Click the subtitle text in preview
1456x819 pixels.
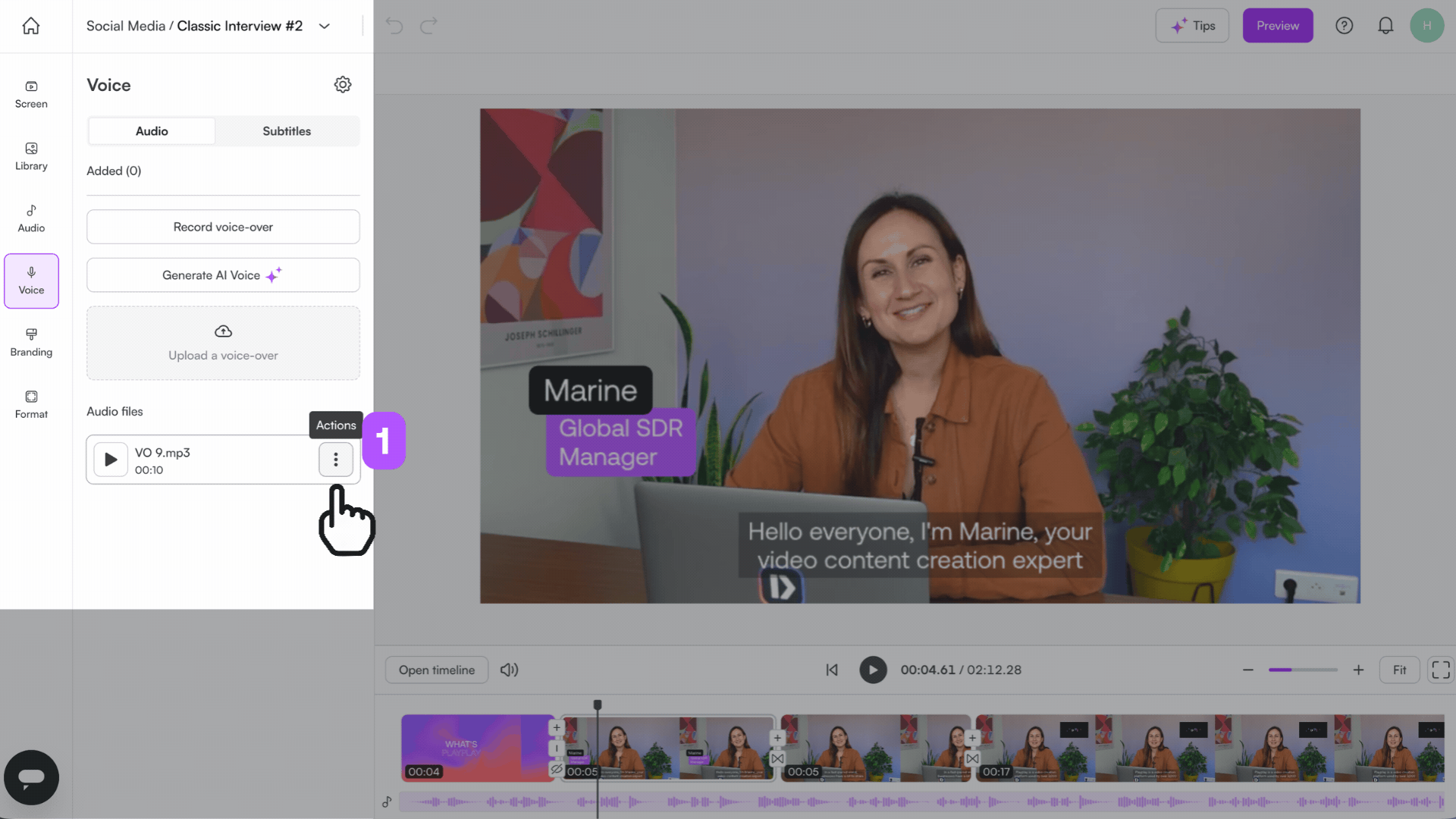[x=920, y=546]
